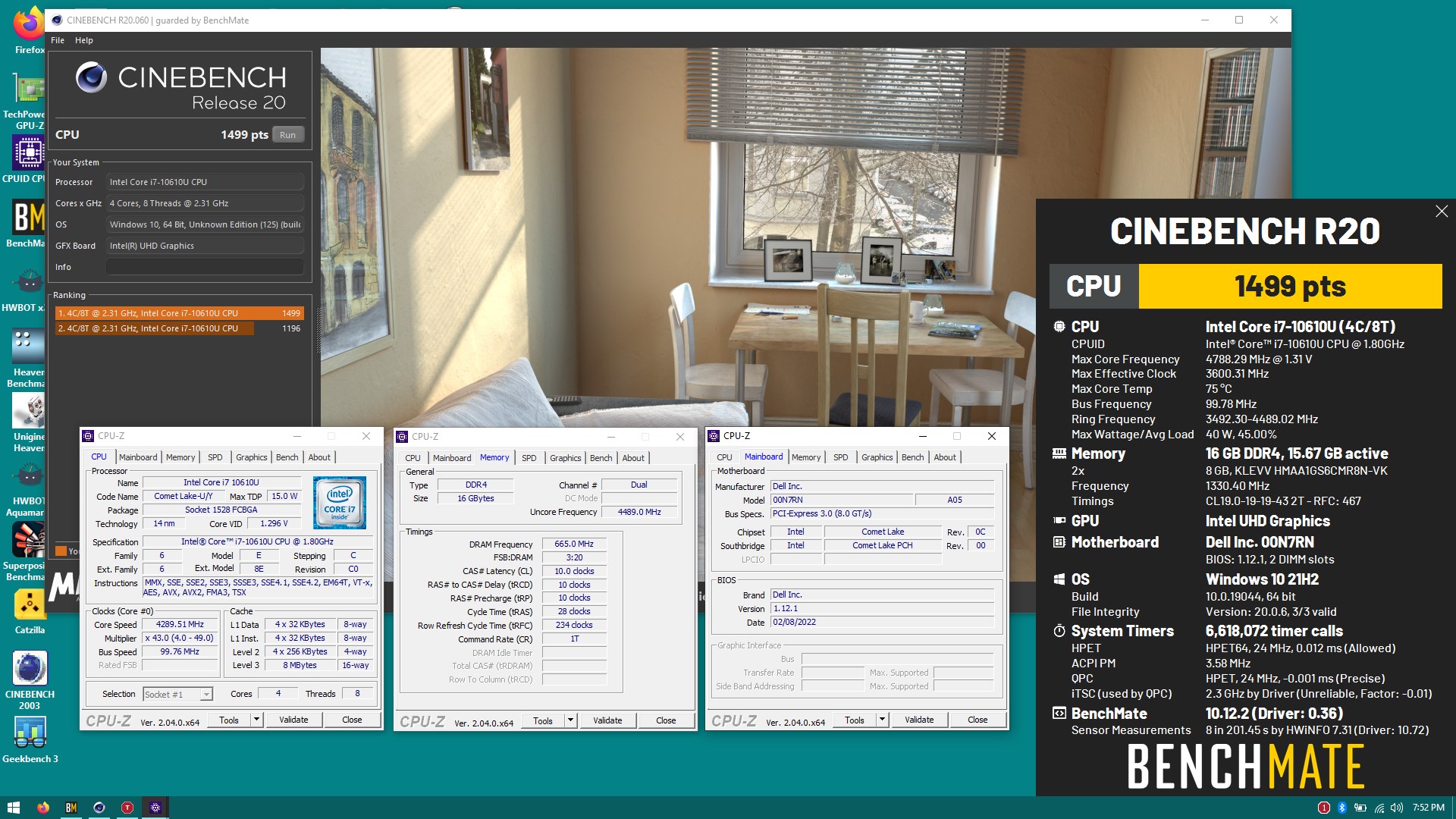Click the Core Speed value 4289.51 MHz
Screen dimensions: 1456x819
(180, 624)
